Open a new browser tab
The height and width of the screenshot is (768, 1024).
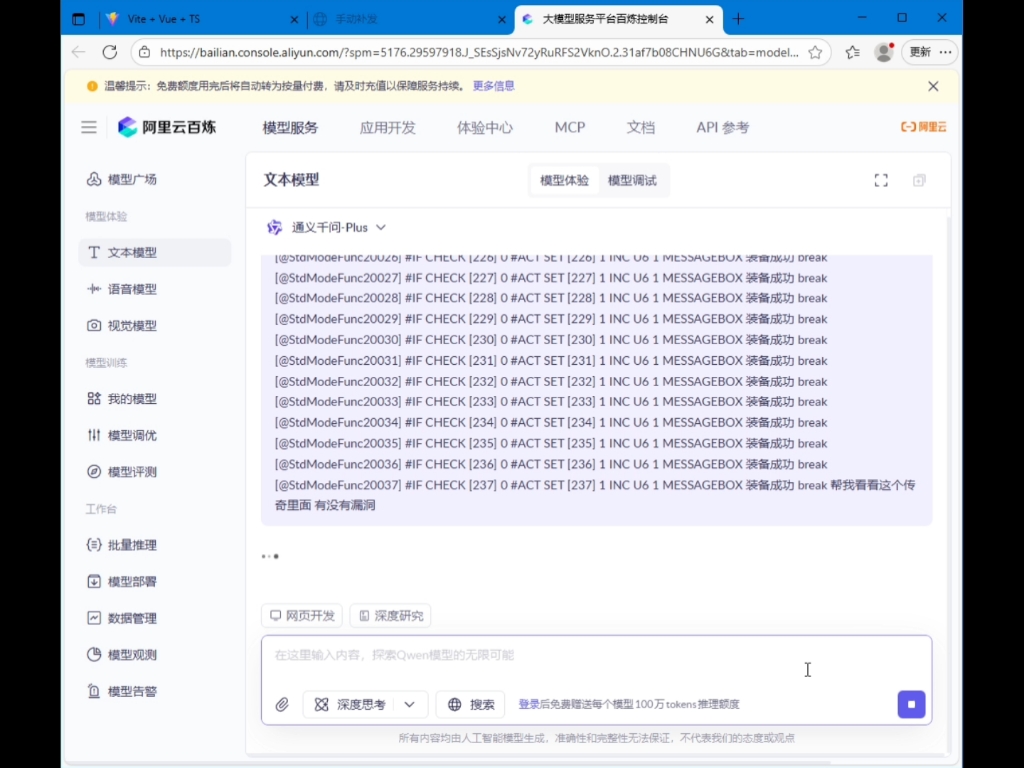point(739,19)
